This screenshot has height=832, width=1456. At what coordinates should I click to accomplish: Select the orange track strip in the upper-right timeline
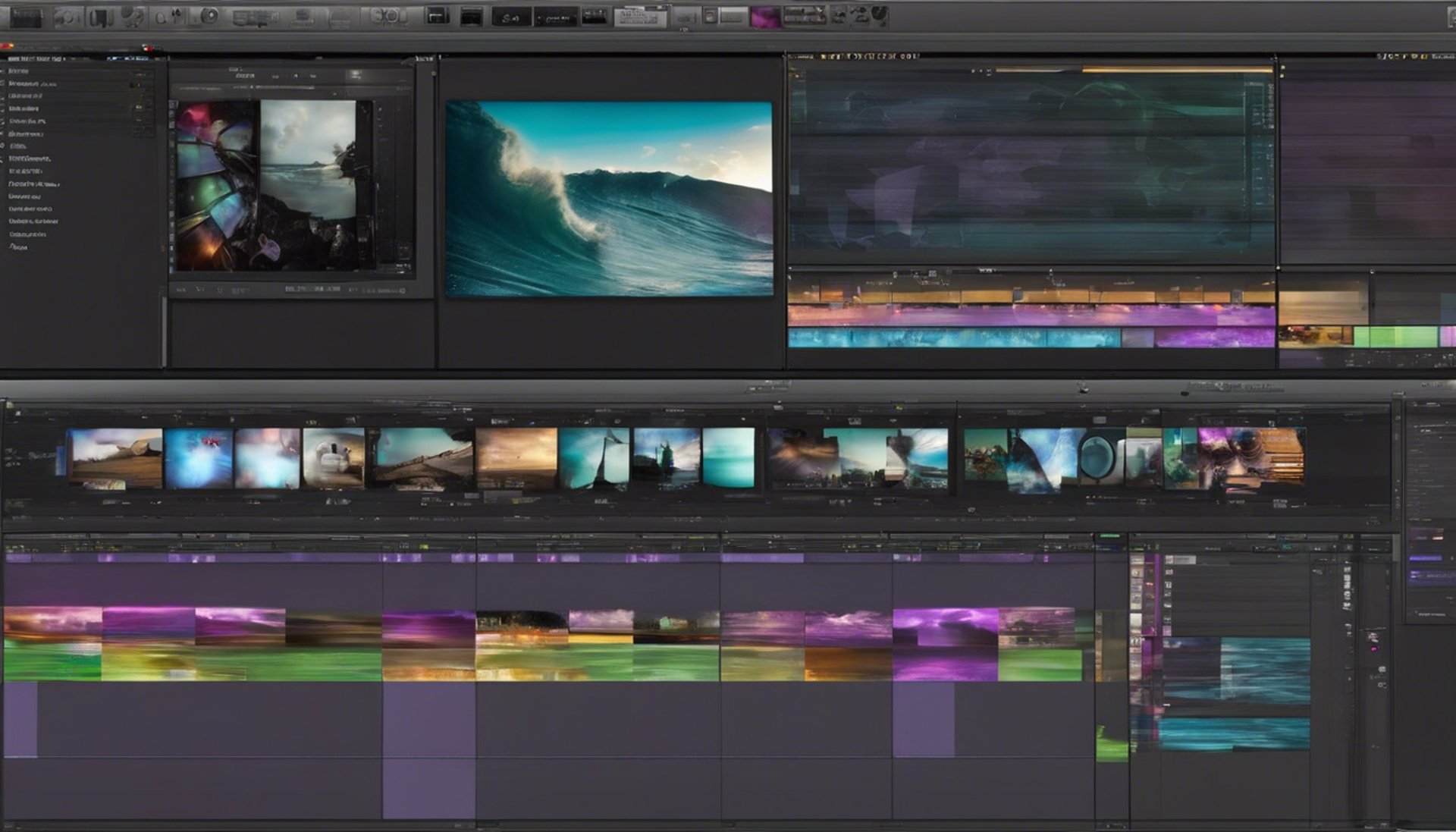(x=1031, y=296)
